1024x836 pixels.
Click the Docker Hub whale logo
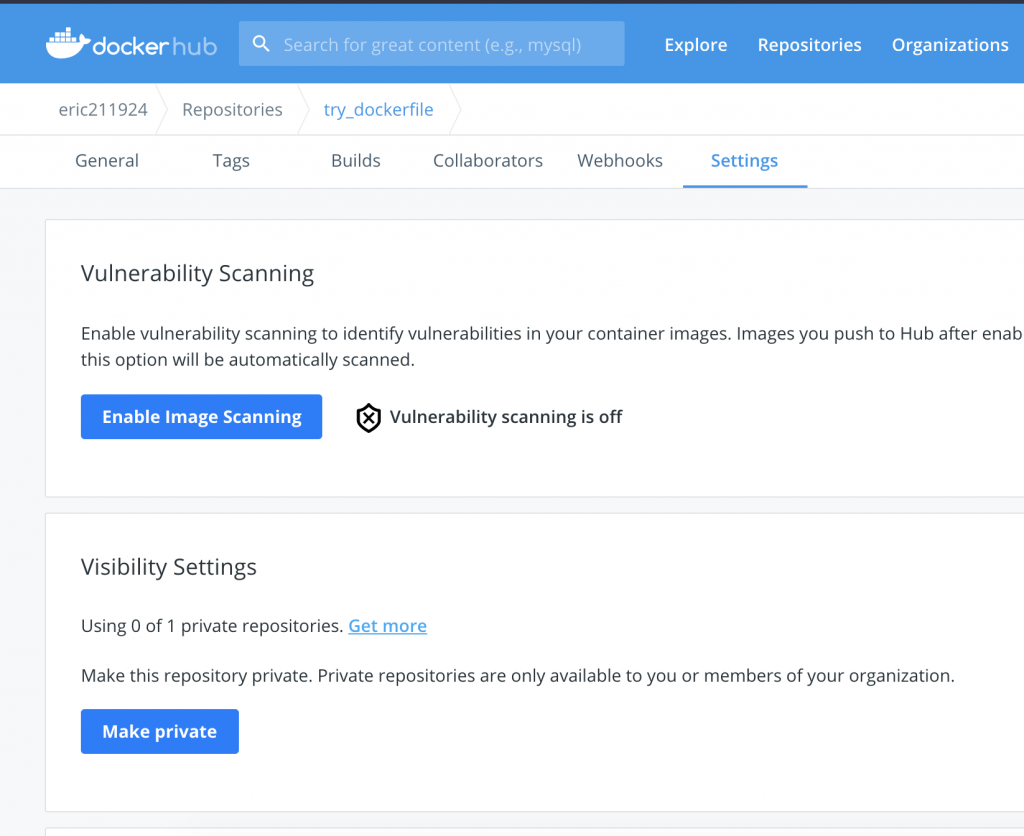(x=67, y=44)
